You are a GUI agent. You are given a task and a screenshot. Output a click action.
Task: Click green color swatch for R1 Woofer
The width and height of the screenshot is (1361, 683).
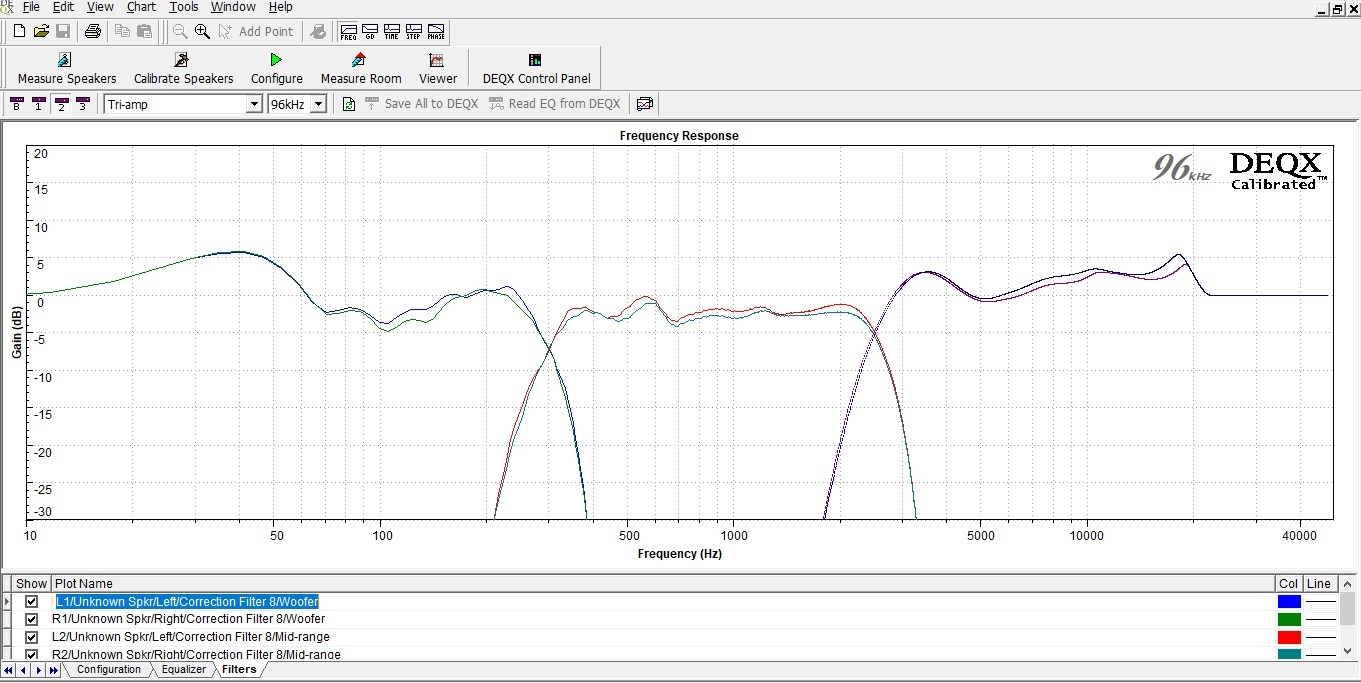click(1289, 620)
